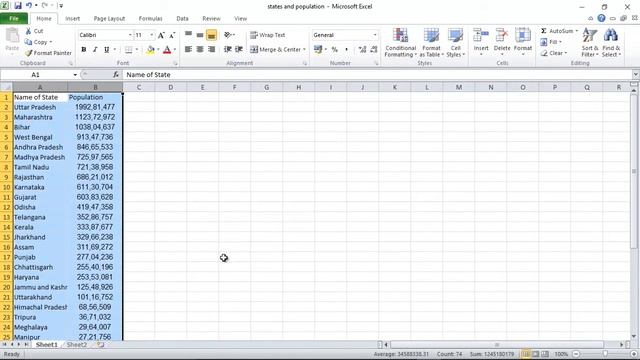Switch to the Review tab

[211, 18]
